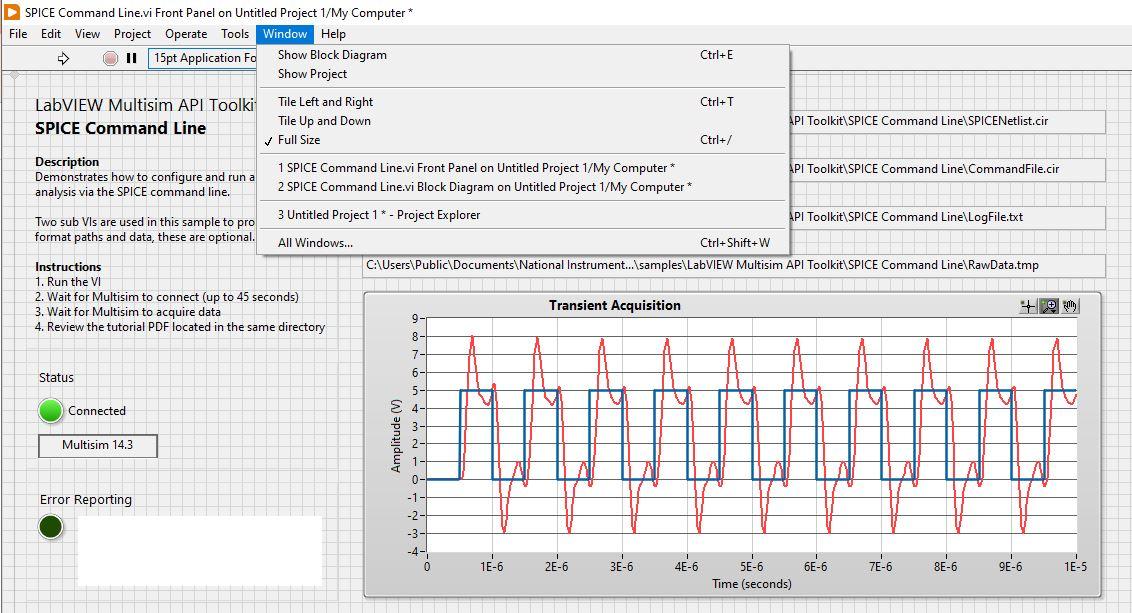Image resolution: width=1132 pixels, height=613 pixels.
Task: Click the Pause execution button
Action: pyautogui.click(x=131, y=58)
